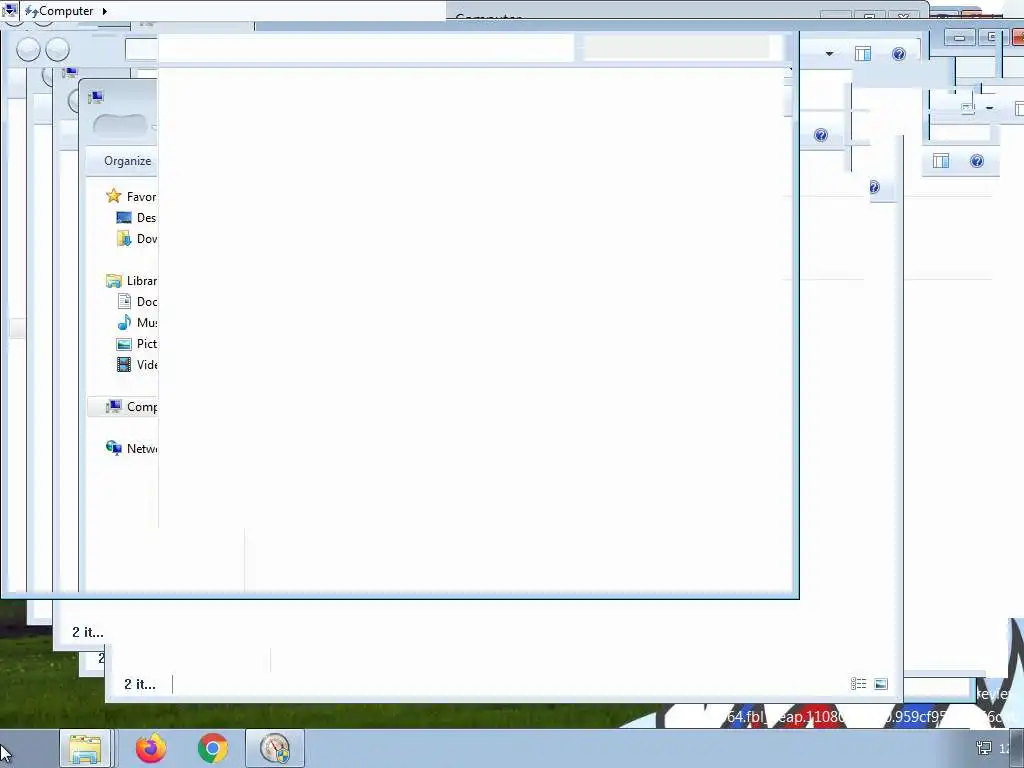Open File Explorer from the taskbar
This screenshot has height=768, width=1024.
85,748
